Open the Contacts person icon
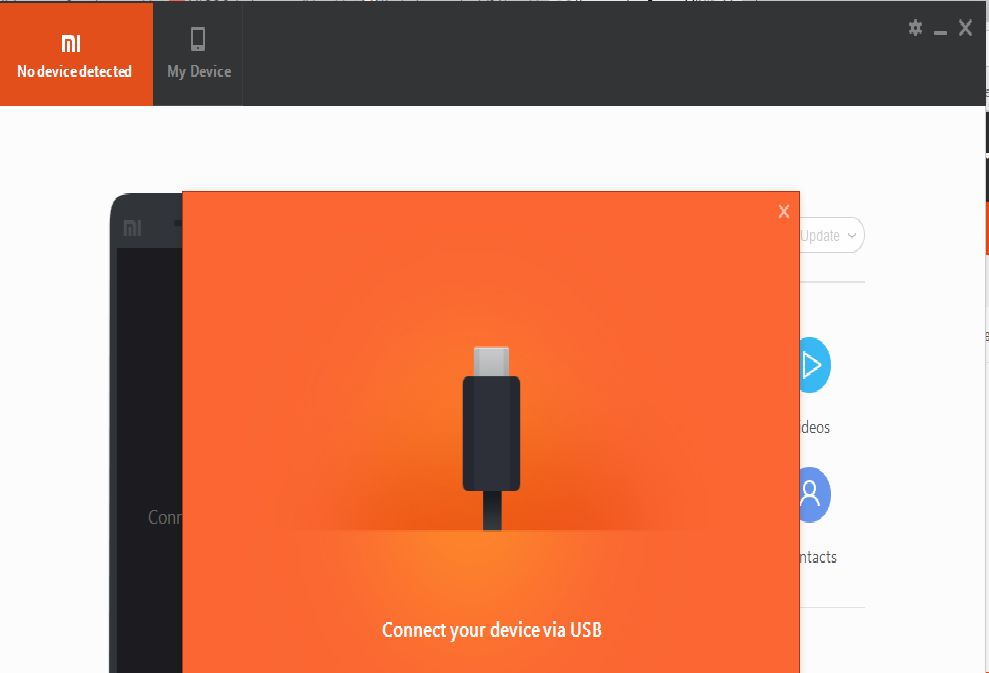This screenshot has height=673, width=989. point(814,494)
